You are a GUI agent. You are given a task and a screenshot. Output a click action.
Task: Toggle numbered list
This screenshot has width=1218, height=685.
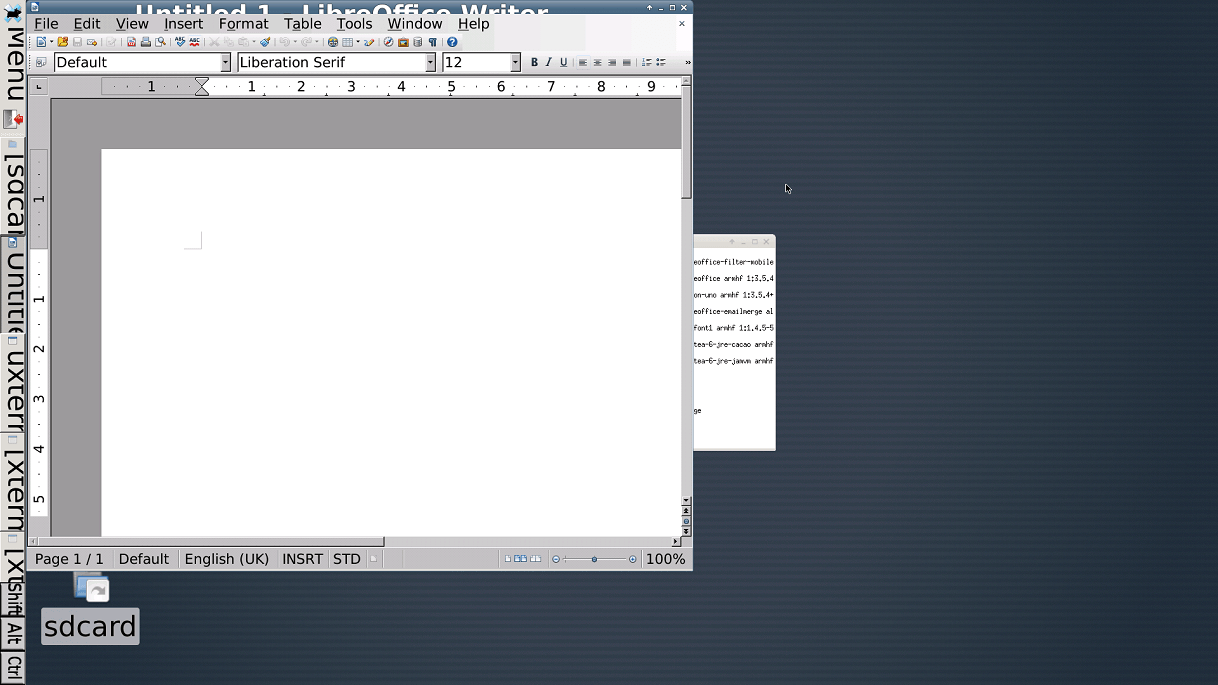click(x=646, y=62)
